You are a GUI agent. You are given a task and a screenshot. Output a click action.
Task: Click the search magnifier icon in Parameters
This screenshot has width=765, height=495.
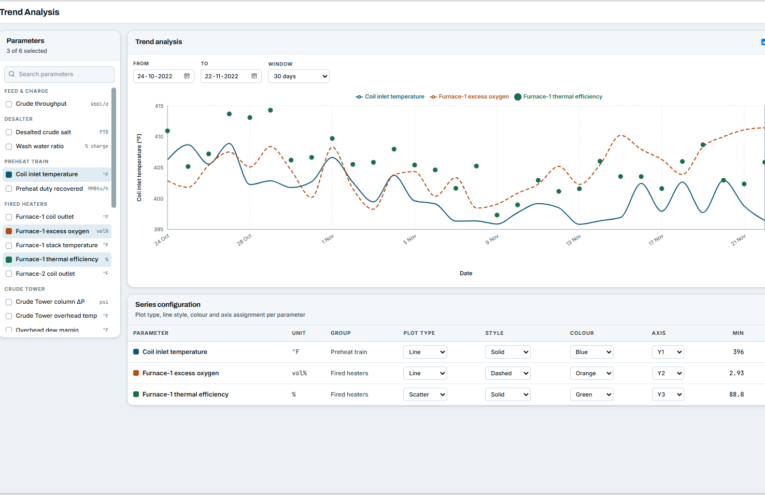(12, 74)
